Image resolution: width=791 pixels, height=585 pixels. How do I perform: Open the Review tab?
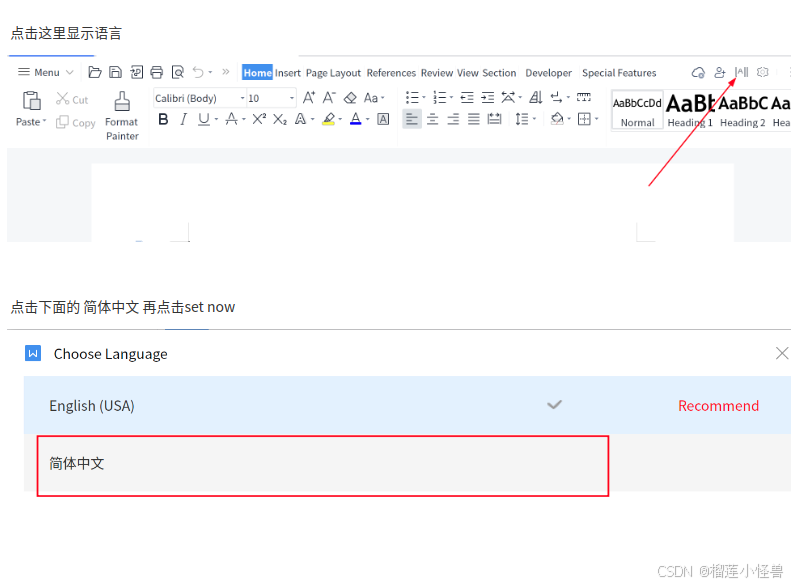point(437,73)
